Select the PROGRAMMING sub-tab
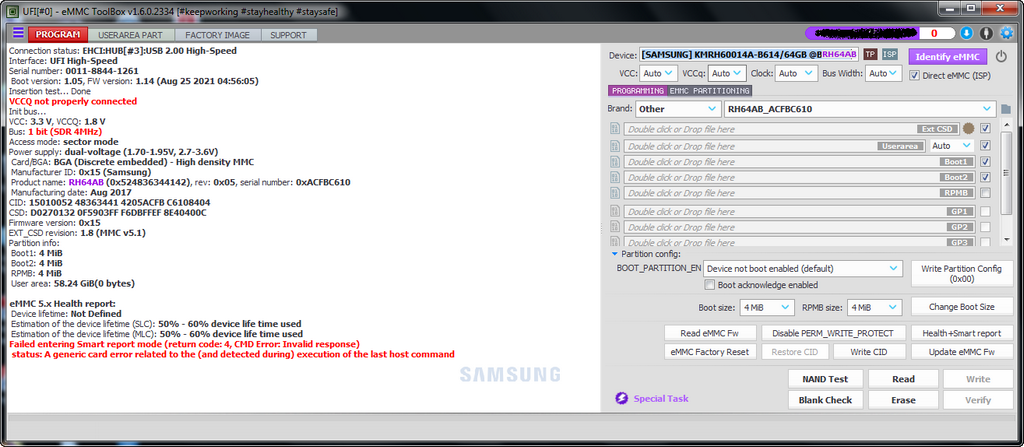Viewport: 1024px width, 447px height. coord(637,91)
